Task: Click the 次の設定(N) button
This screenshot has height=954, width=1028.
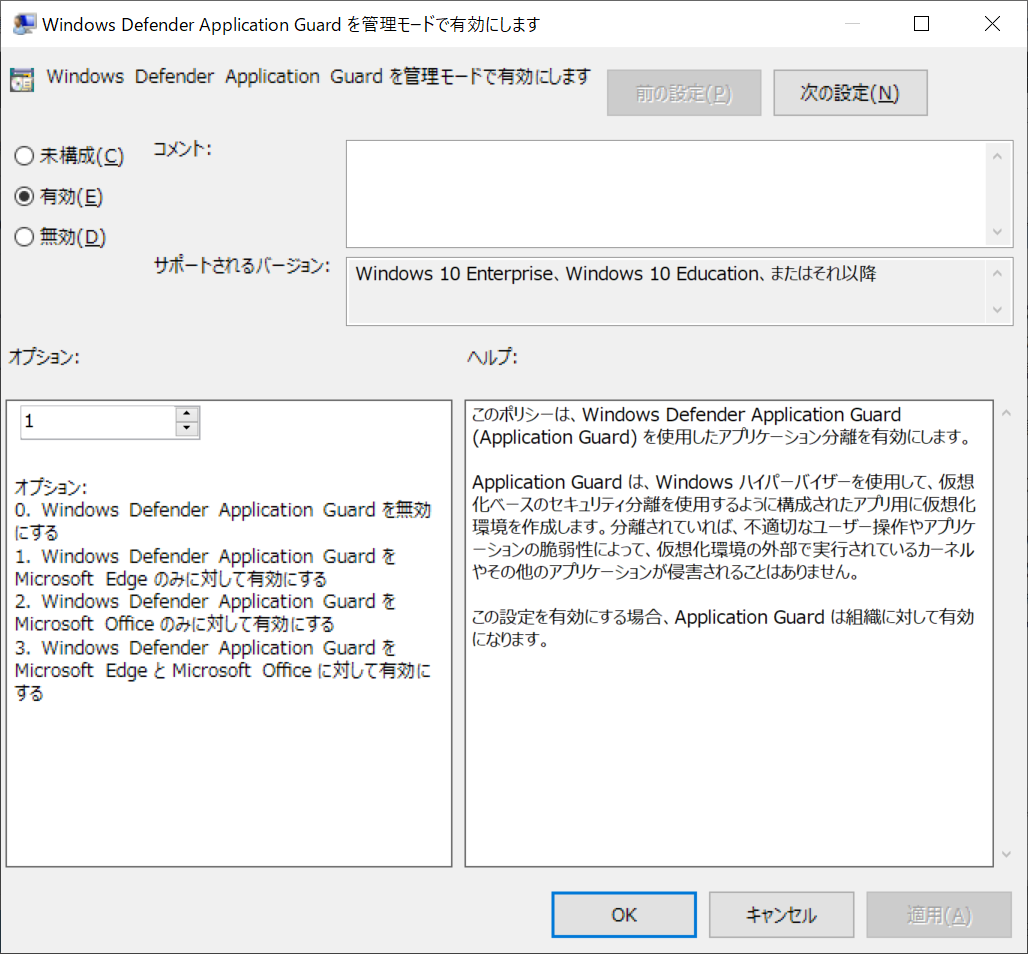Action: [x=850, y=93]
